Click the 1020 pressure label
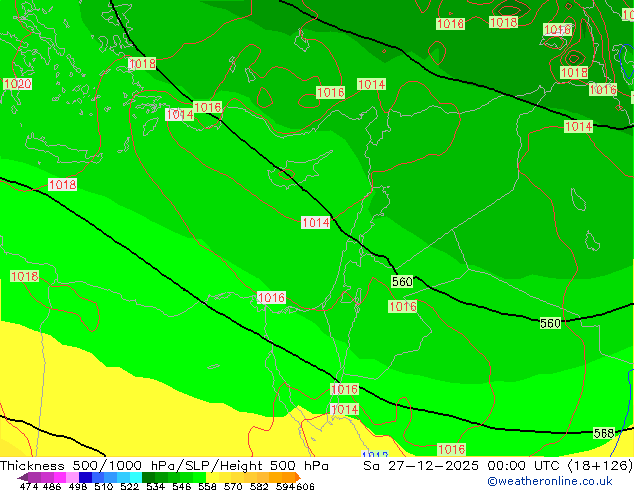 pyautogui.click(x=17, y=84)
